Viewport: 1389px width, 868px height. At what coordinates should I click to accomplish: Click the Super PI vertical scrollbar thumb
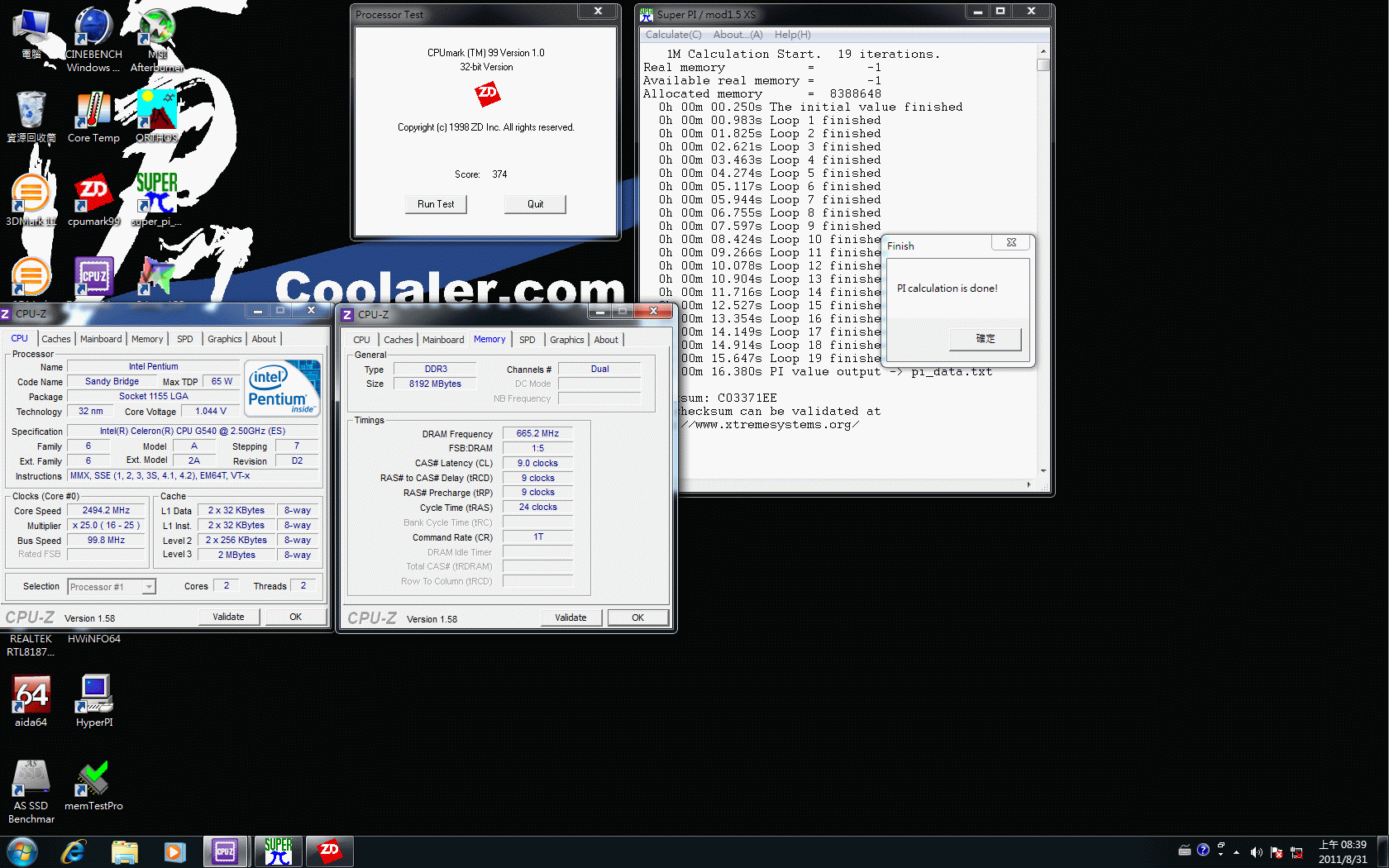(x=1043, y=64)
